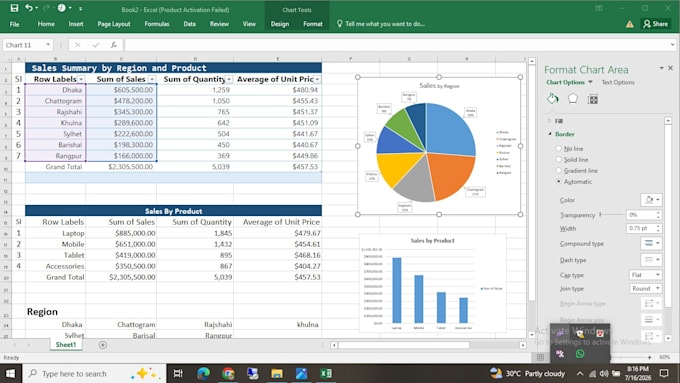The width and height of the screenshot is (680, 383).
Task: Switch to the Home ribbon tab
Action: (x=46, y=24)
